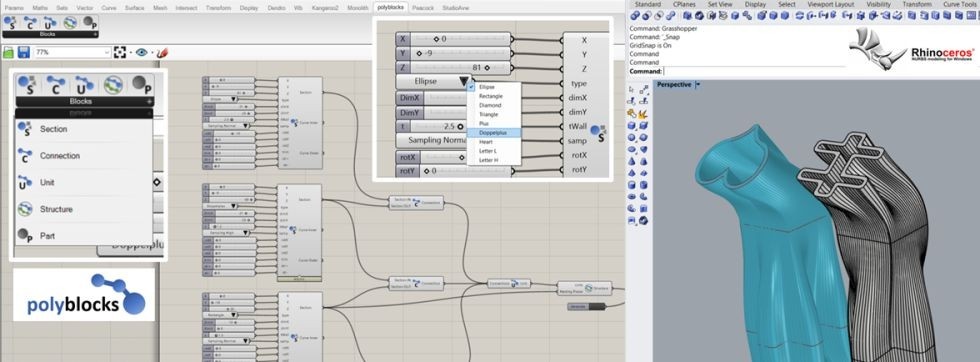Switch to the Maths tab in Grasshopper

[39, 8]
